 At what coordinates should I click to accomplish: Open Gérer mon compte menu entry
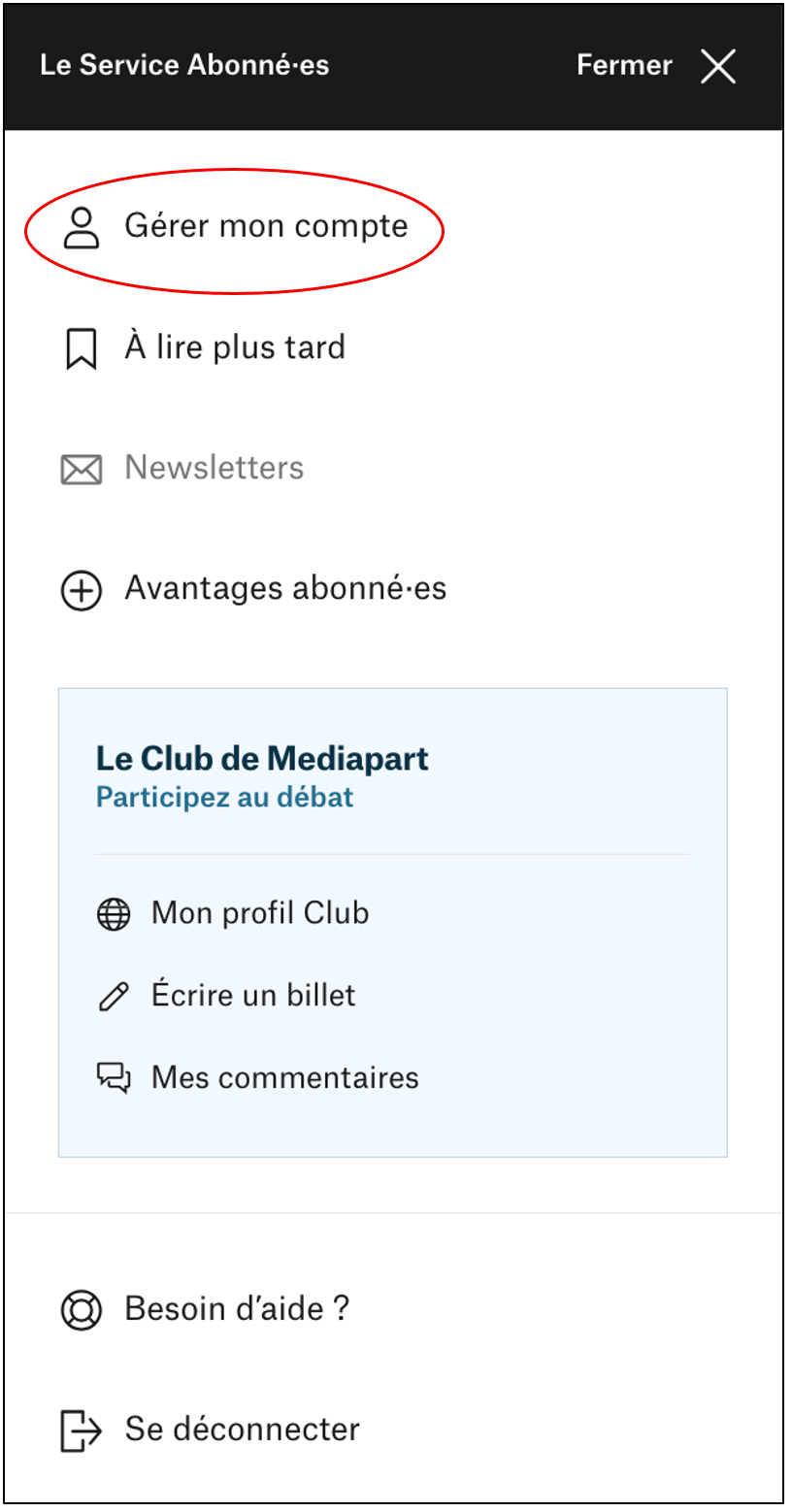coord(266,226)
